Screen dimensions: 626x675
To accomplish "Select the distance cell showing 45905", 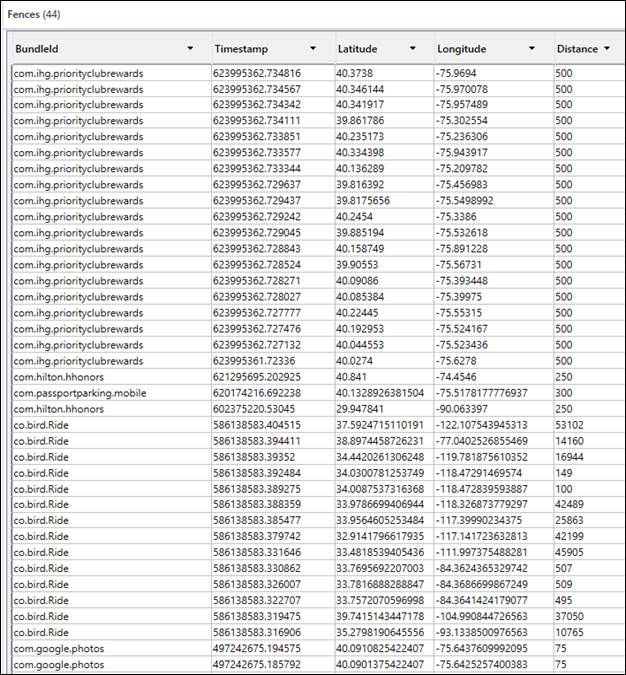I will tap(572, 553).
